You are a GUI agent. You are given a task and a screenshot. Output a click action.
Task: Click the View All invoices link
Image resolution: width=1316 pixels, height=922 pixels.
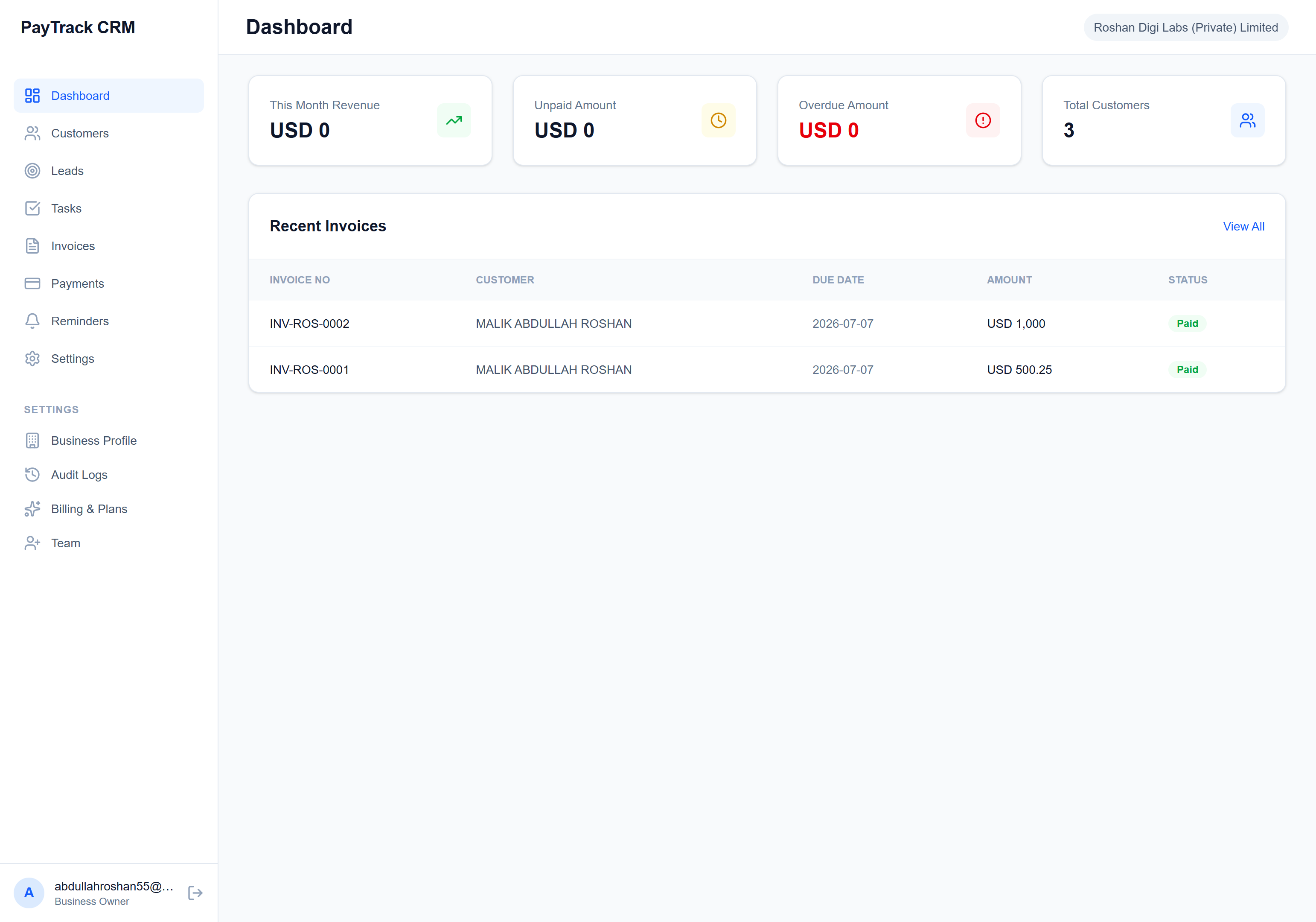(x=1243, y=227)
